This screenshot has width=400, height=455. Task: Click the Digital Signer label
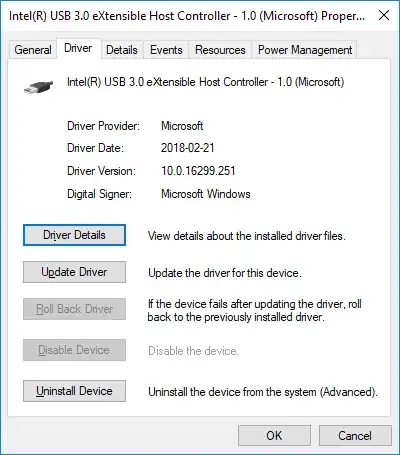tap(99, 194)
